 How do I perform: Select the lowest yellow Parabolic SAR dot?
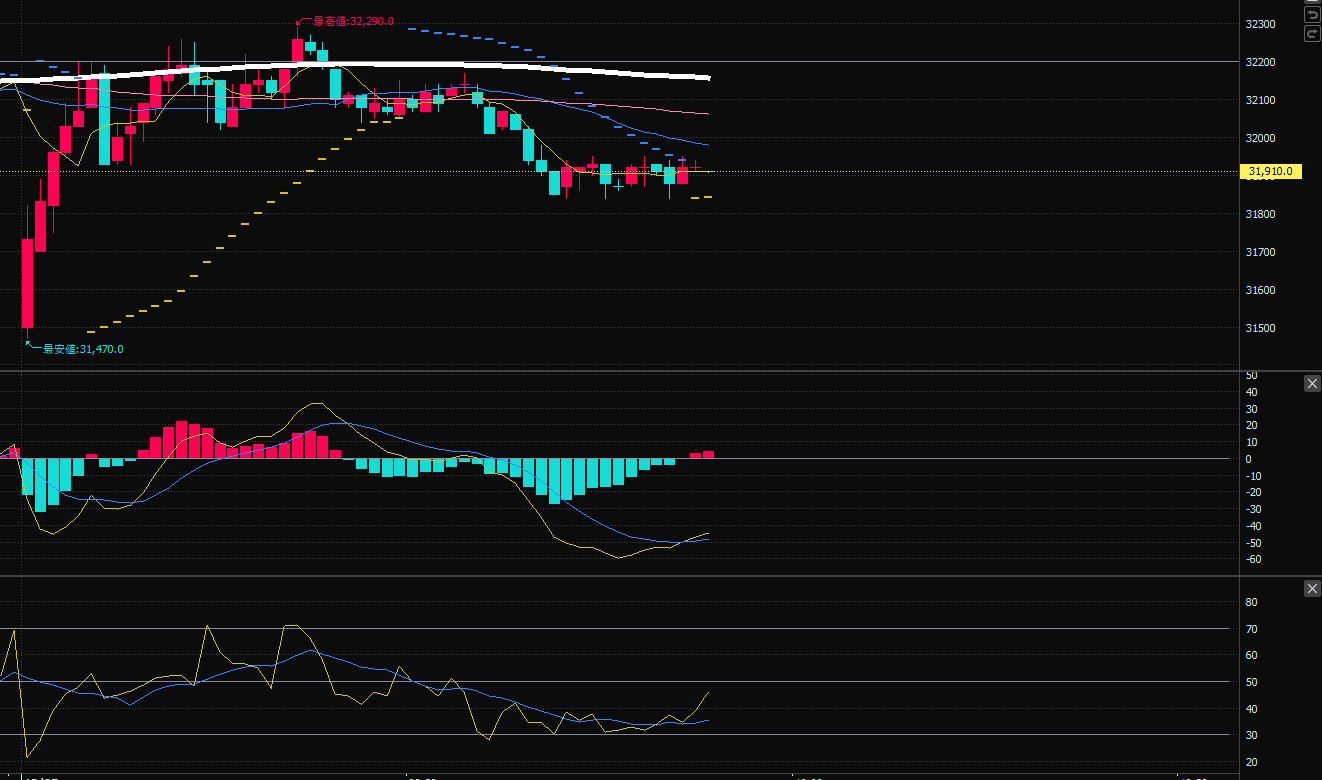tap(92, 331)
